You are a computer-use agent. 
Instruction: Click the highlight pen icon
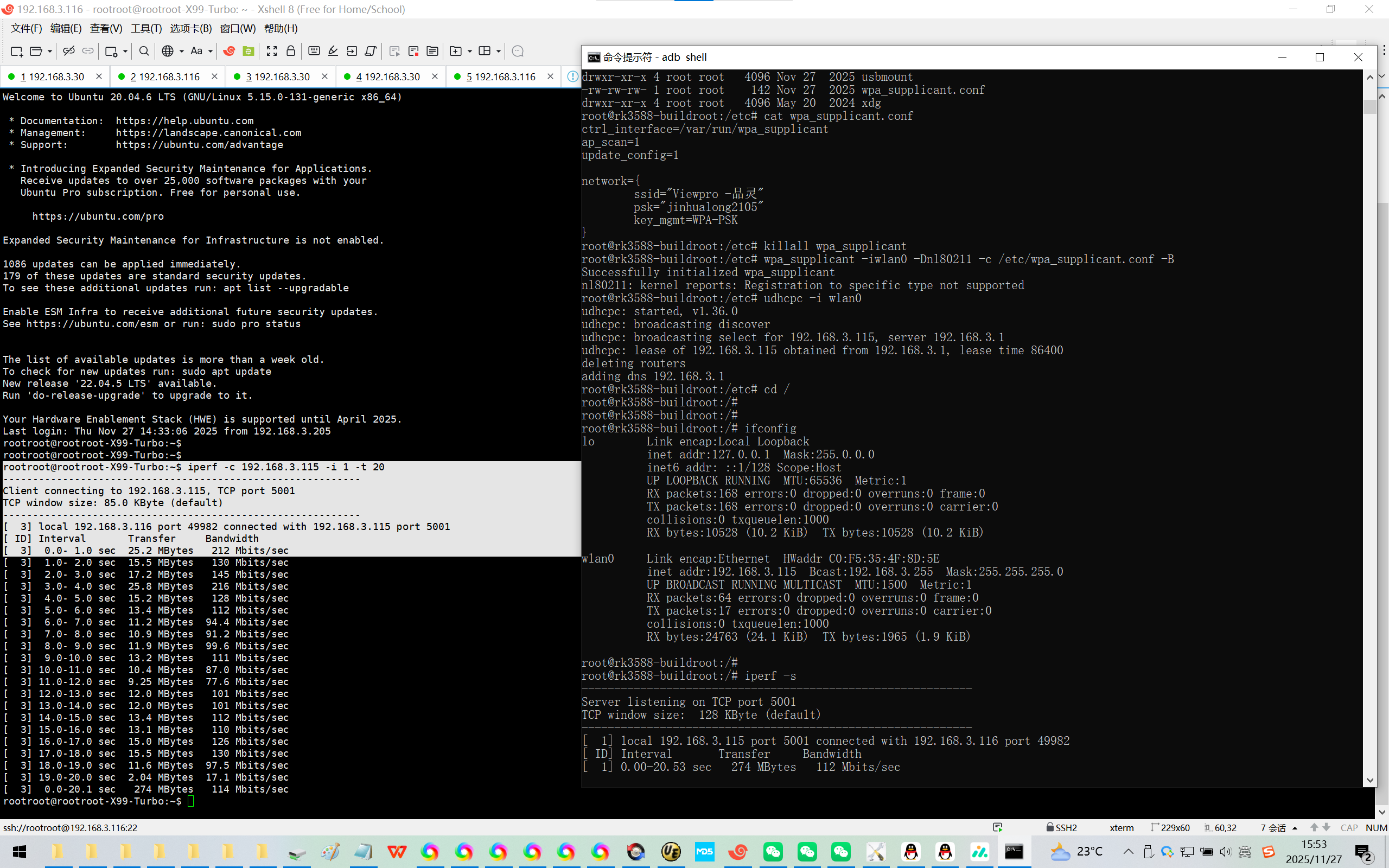[x=333, y=51]
